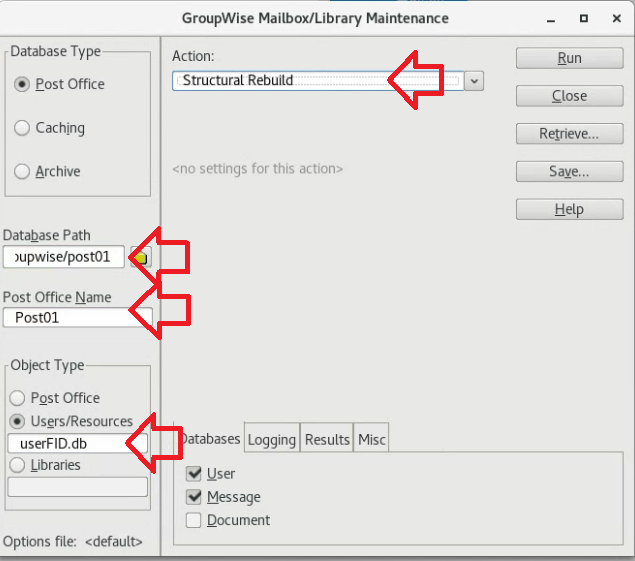The image size is (635, 561).
Task: Switch to the Logging tab
Action: pyautogui.click(x=271, y=439)
